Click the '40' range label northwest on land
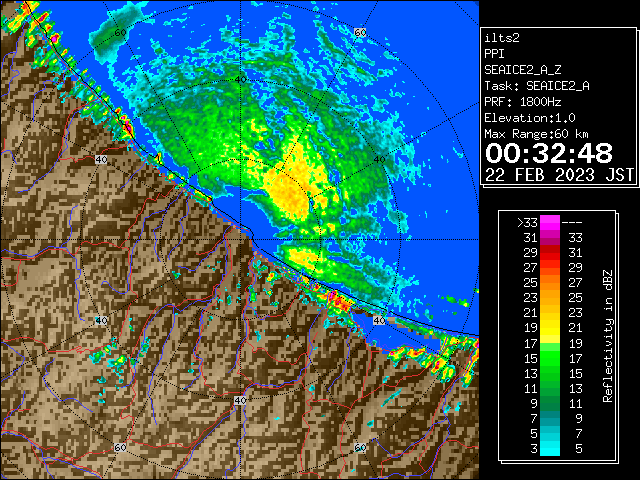The image size is (640, 480). tap(101, 159)
